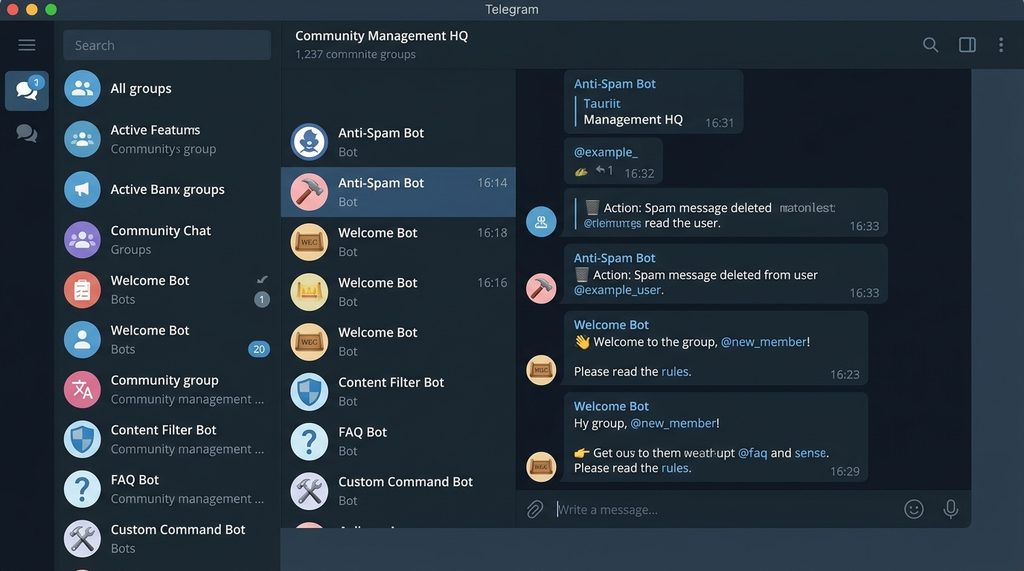Click the Search field in sidebar

coord(167,45)
